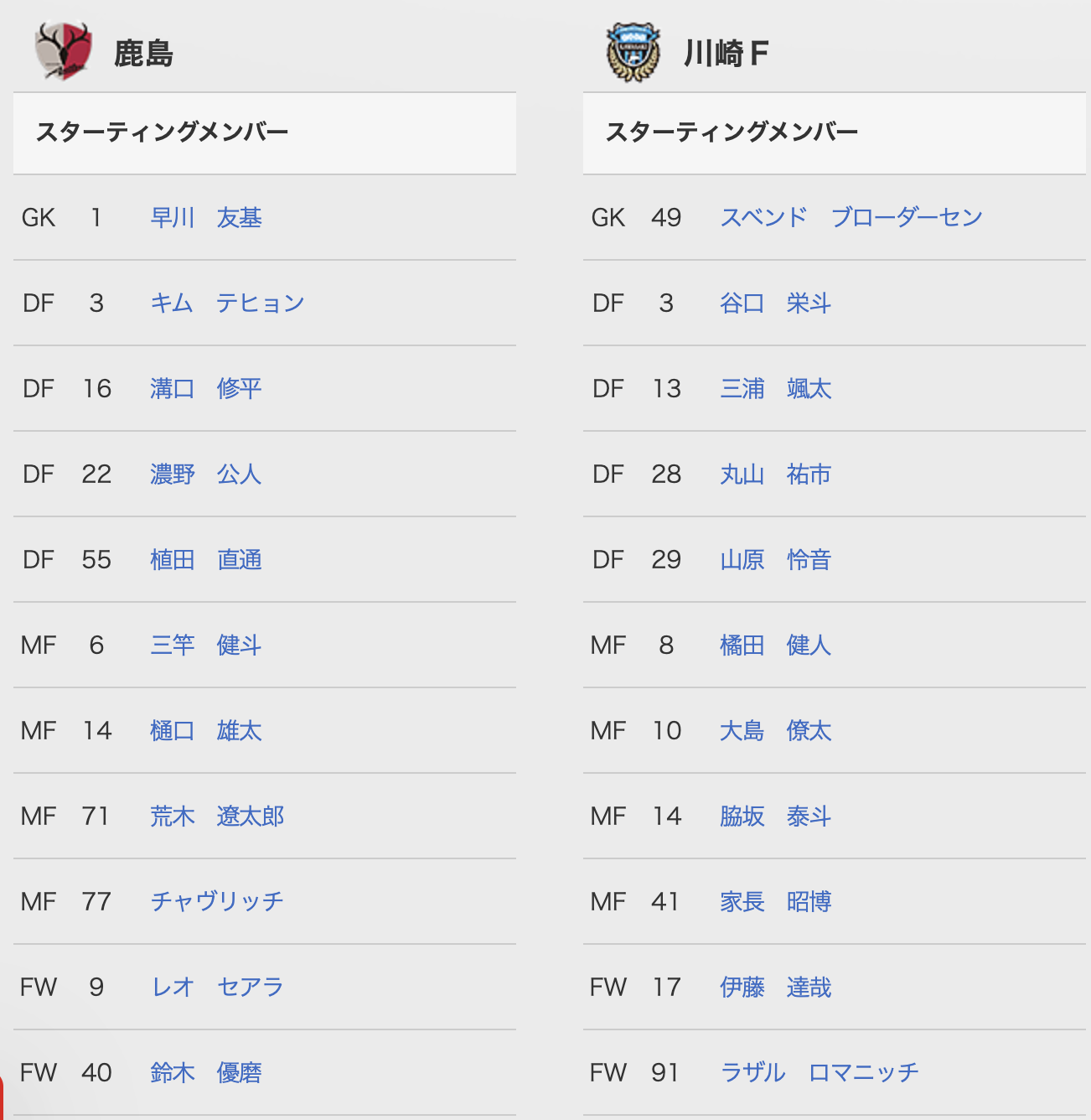Select forward 鈴木 優磨
This screenshot has height=1120, width=1091.
(x=206, y=1073)
